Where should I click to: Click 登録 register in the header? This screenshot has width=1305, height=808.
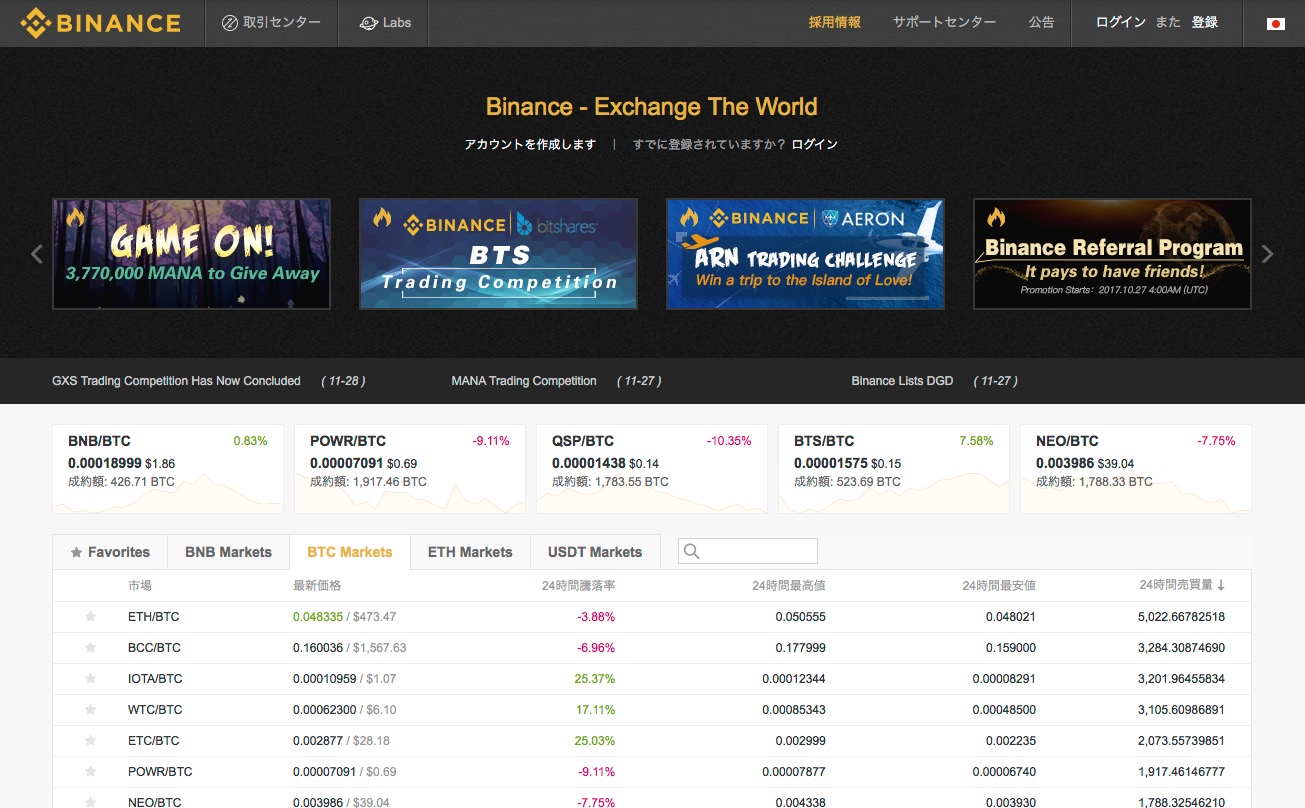pyautogui.click(x=1204, y=22)
